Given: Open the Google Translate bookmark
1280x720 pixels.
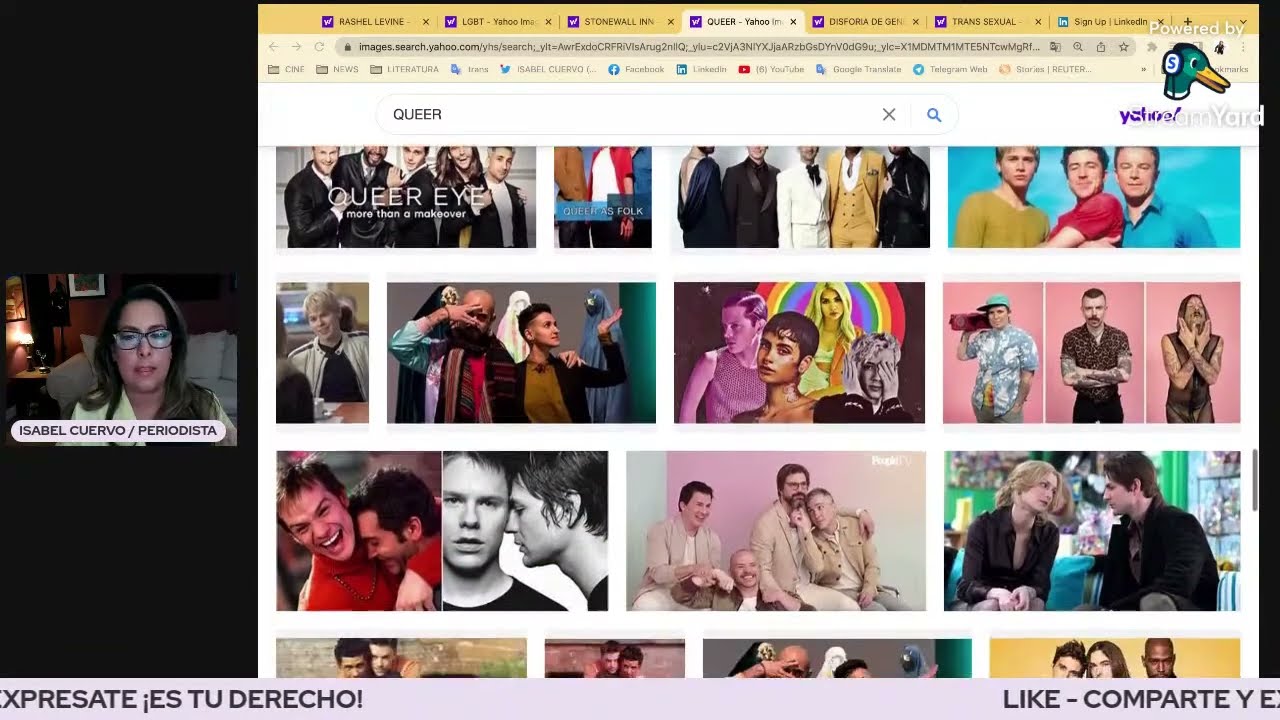Looking at the screenshot, I should 858,69.
